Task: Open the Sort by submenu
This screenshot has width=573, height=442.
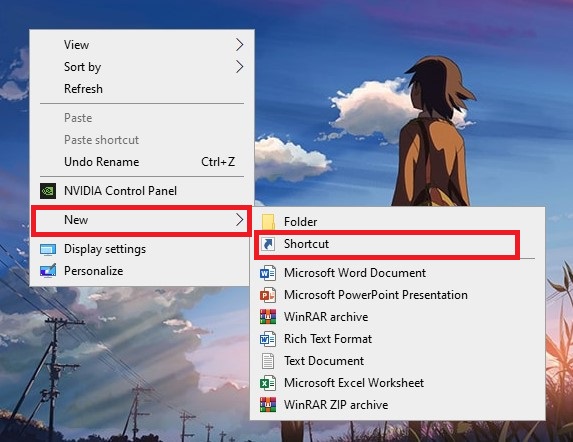Action: [142, 66]
